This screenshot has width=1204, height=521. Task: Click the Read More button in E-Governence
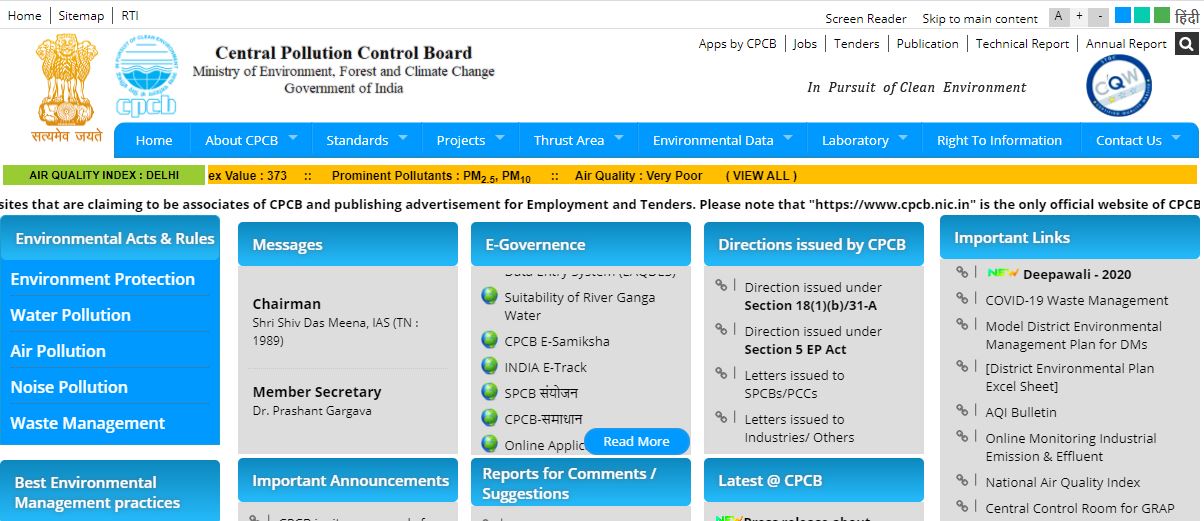click(636, 441)
